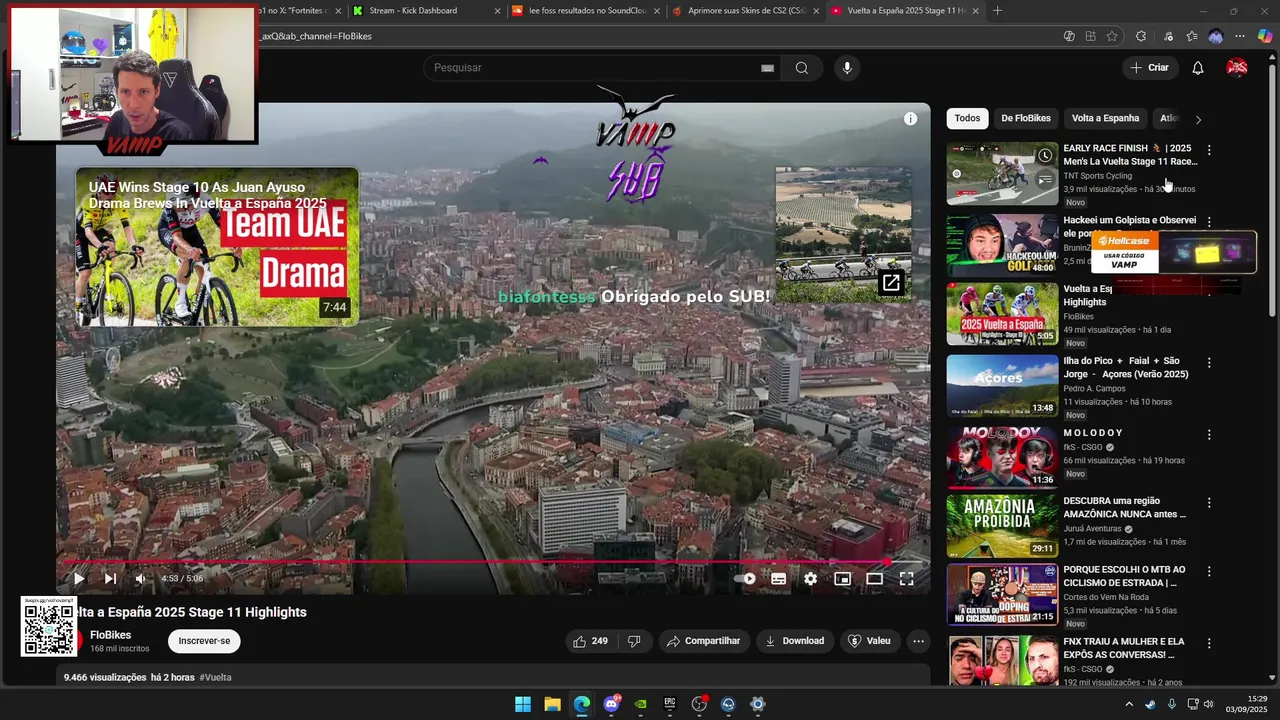1280x720 pixels.
Task: Switch to the SoundCloud results tab
Action: coord(585,11)
